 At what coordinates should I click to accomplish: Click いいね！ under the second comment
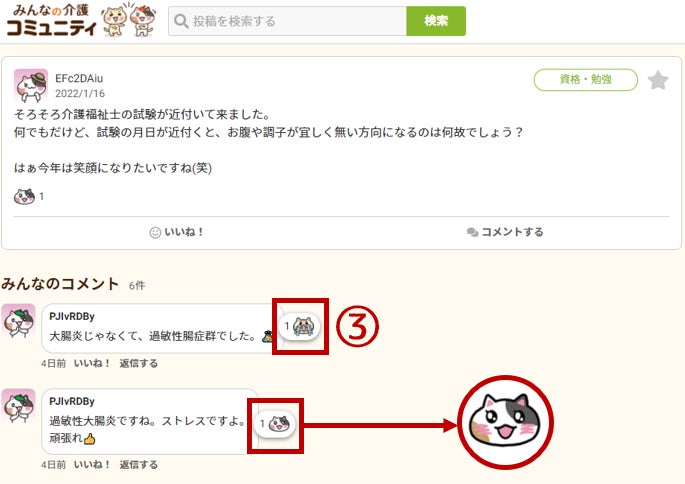(x=92, y=465)
